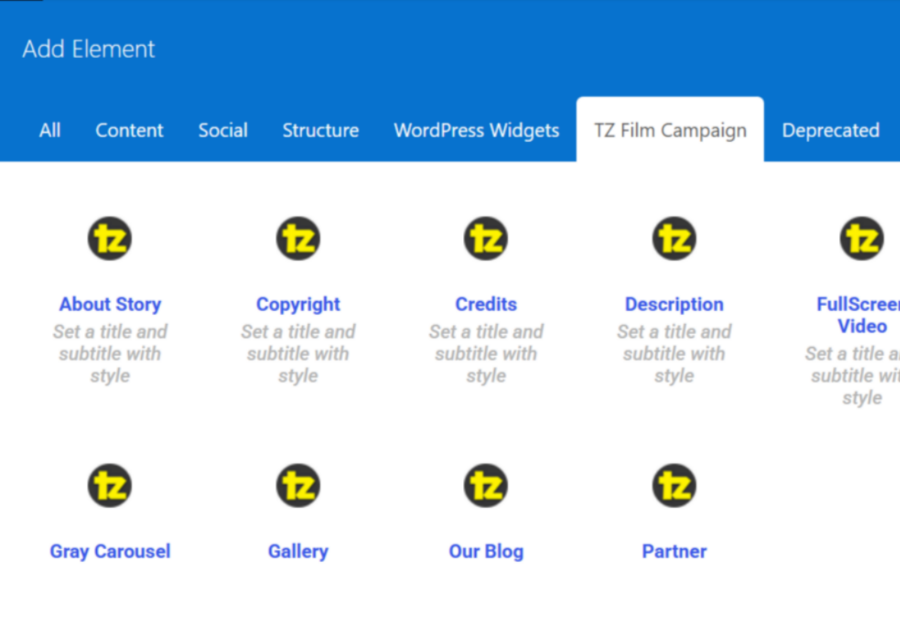This screenshot has height=620, width=900.
Task: Click the tz icon above Copyright
Action: (x=298, y=238)
